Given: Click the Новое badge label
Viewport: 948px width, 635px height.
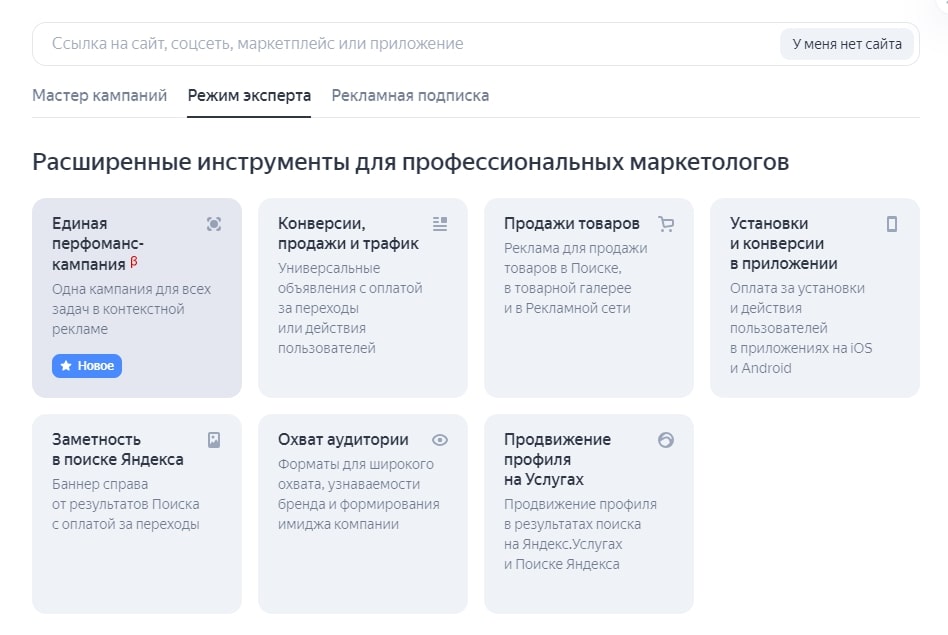Looking at the screenshot, I should (x=87, y=366).
